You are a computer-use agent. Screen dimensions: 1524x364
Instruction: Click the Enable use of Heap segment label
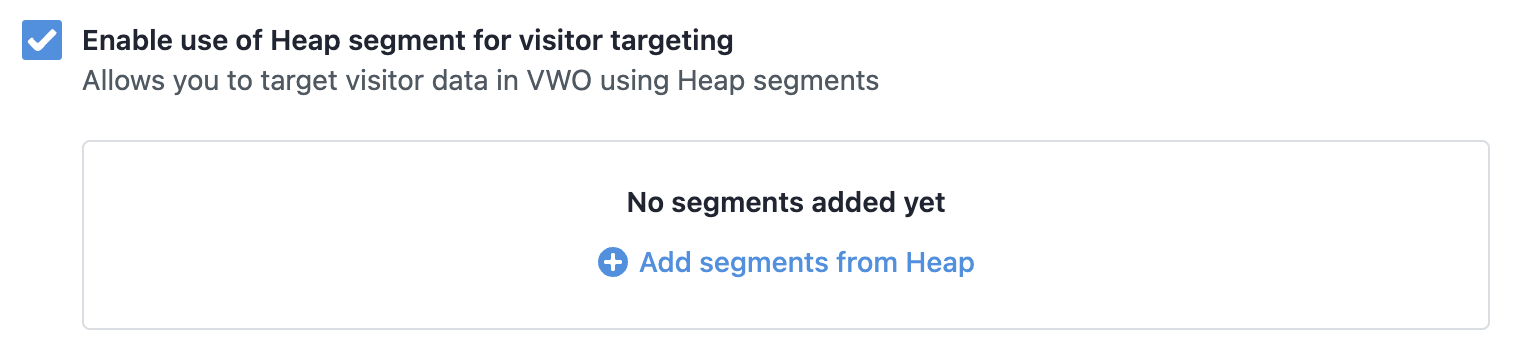click(408, 41)
